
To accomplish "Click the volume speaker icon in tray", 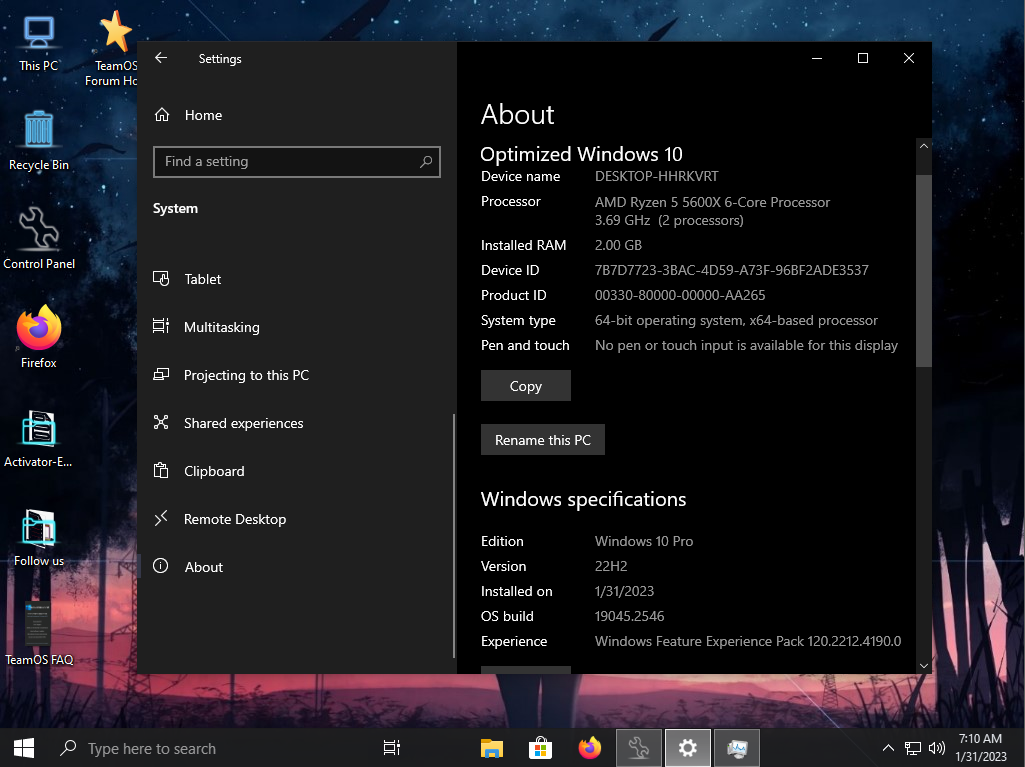I will coord(937,748).
